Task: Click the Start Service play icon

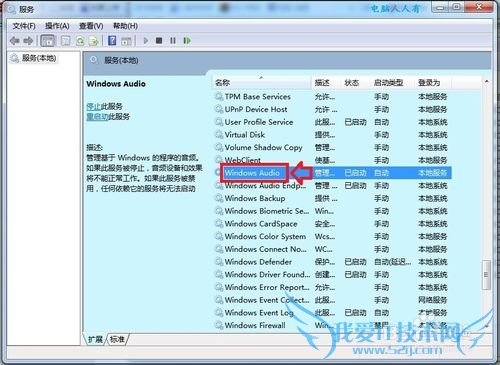Action: point(146,41)
